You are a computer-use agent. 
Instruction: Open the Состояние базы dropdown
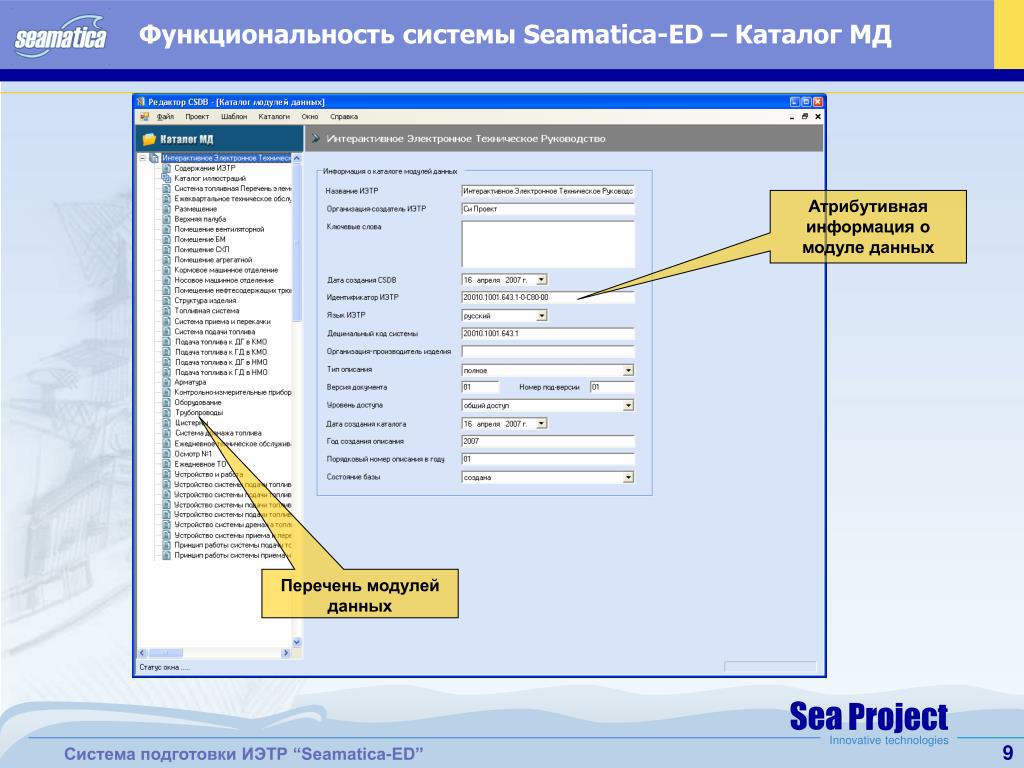pos(628,477)
